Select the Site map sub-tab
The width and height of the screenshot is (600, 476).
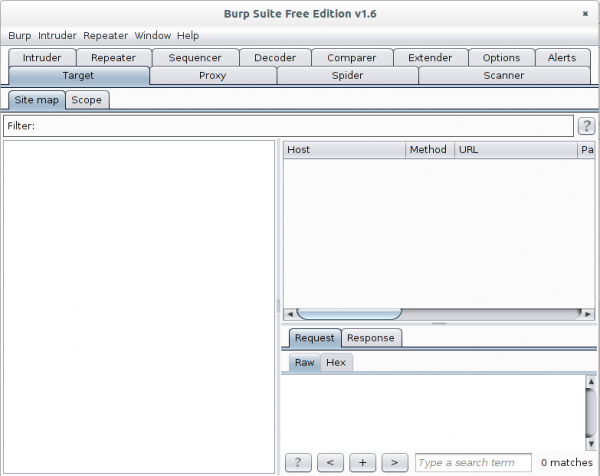(x=37, y=100)
